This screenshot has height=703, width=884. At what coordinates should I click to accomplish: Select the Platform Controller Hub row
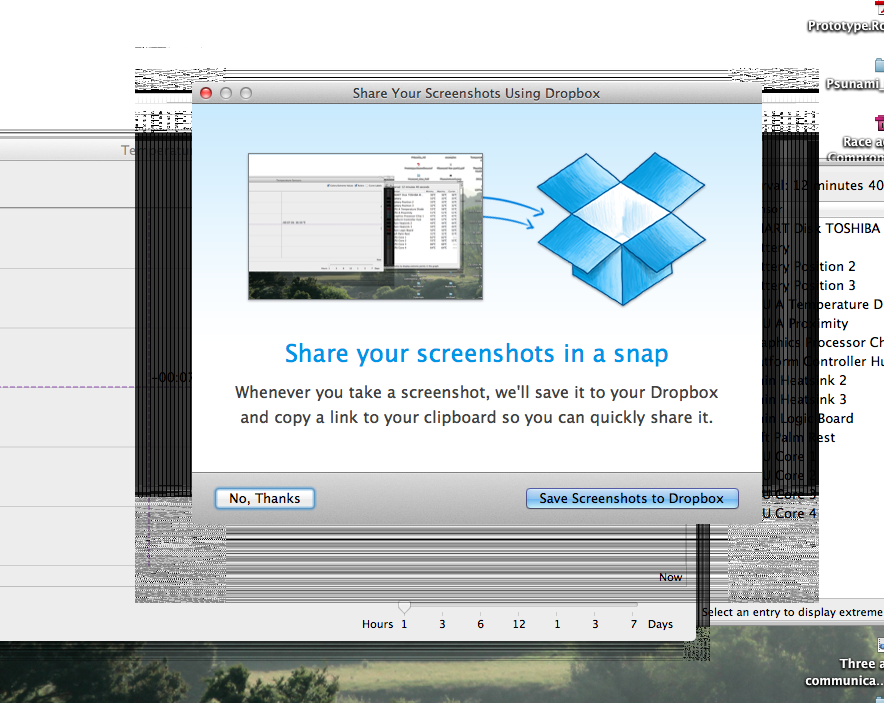tap(823, 361)
